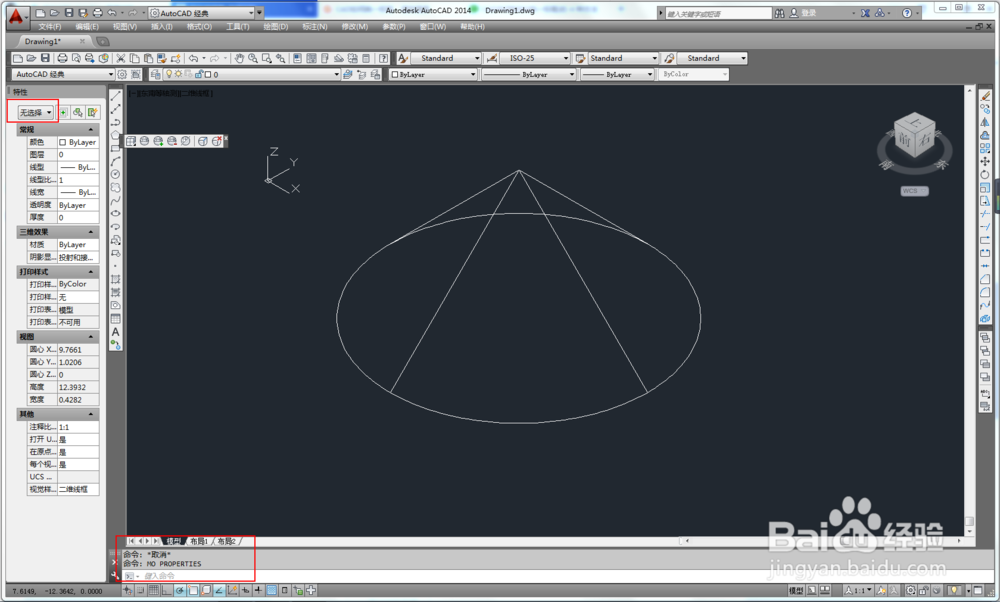
Task: Toggle Polar Tracking in status bar
Action: tap(180, 591)
